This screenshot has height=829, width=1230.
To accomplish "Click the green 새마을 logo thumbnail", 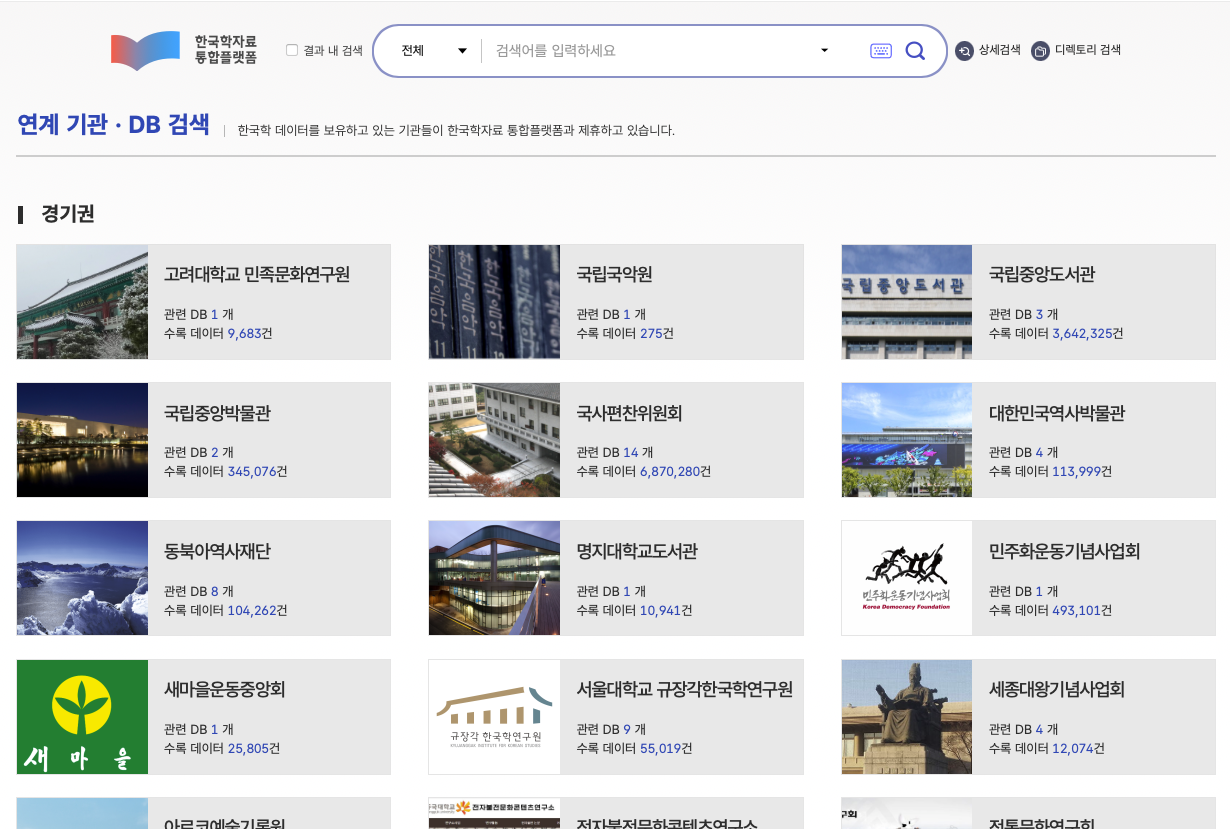I will pos(82,716).
